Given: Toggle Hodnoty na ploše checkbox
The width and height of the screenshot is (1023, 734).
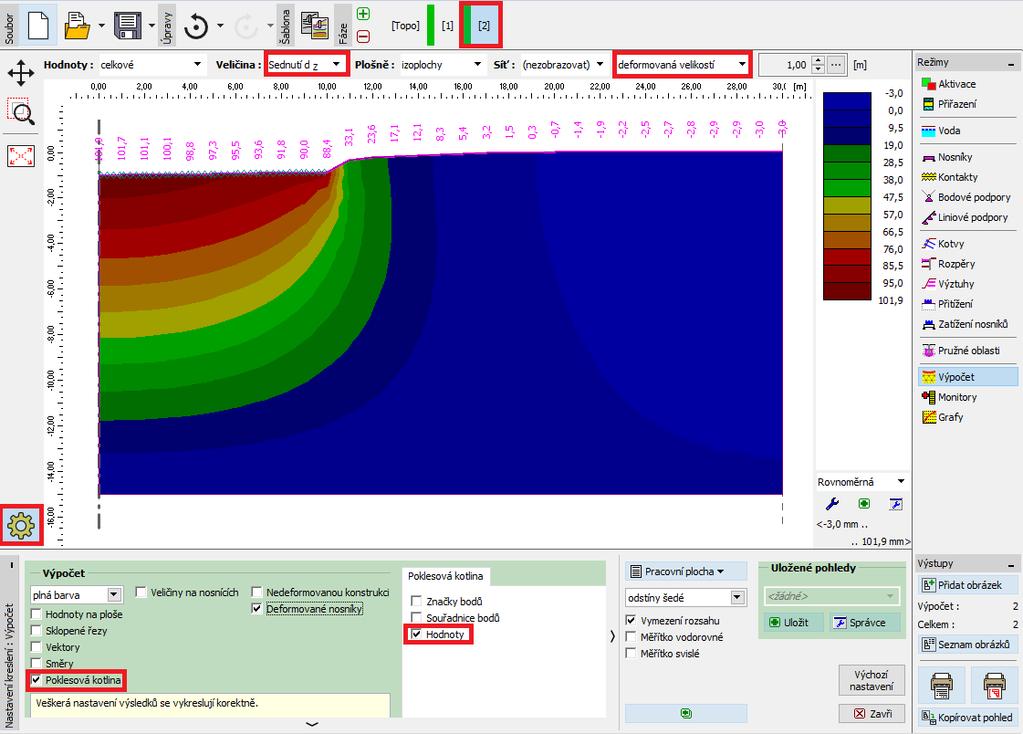Looking at the screenshot, I should coord(37,615).
